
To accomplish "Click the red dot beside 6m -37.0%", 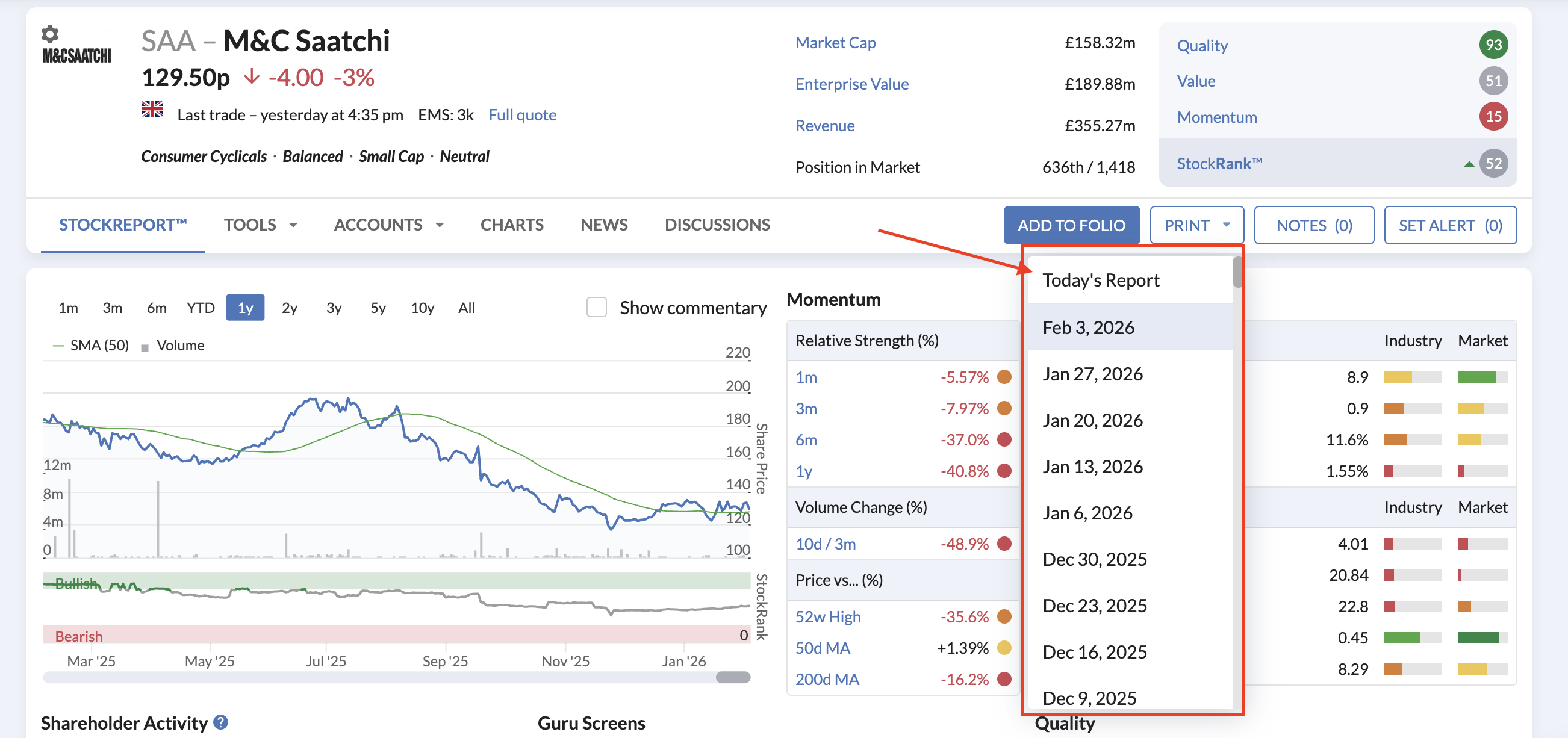I will [x=1004, y=439].
